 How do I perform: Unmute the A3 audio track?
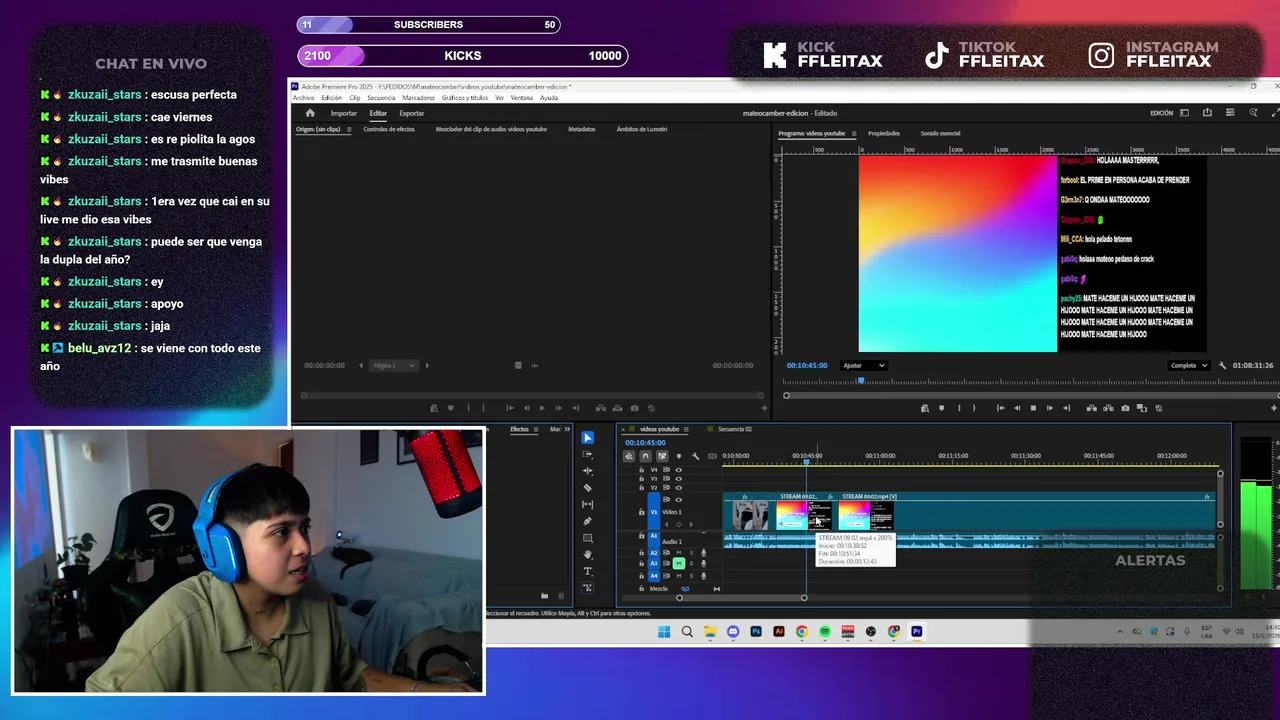(678, 564)
